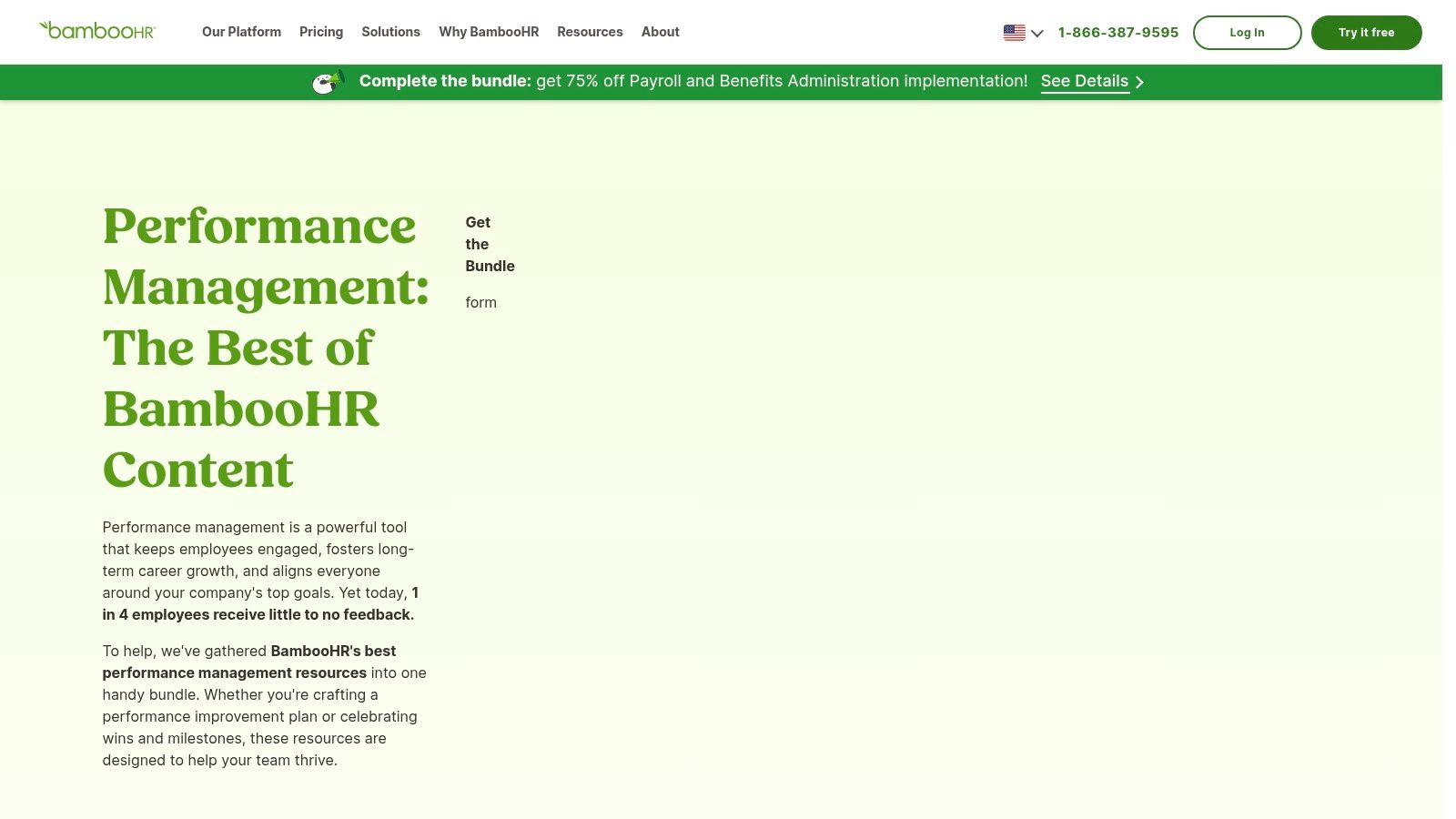The width and height of the screenshot is (1456, 819).
Task: Open the Resources menu
Action: pyautogui.click(x=590, y=32)
